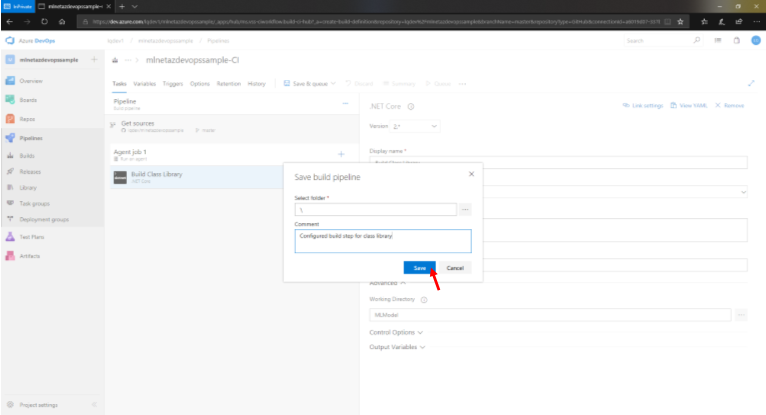Open Boards from the sidebar
766x415 pixels.
(x=30, y=100)
